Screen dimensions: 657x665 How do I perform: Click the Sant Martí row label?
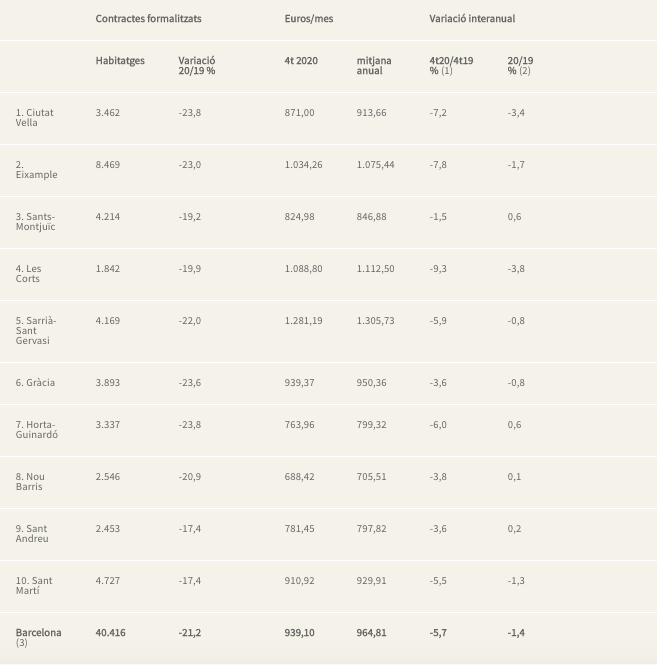(x=34, y=586)
